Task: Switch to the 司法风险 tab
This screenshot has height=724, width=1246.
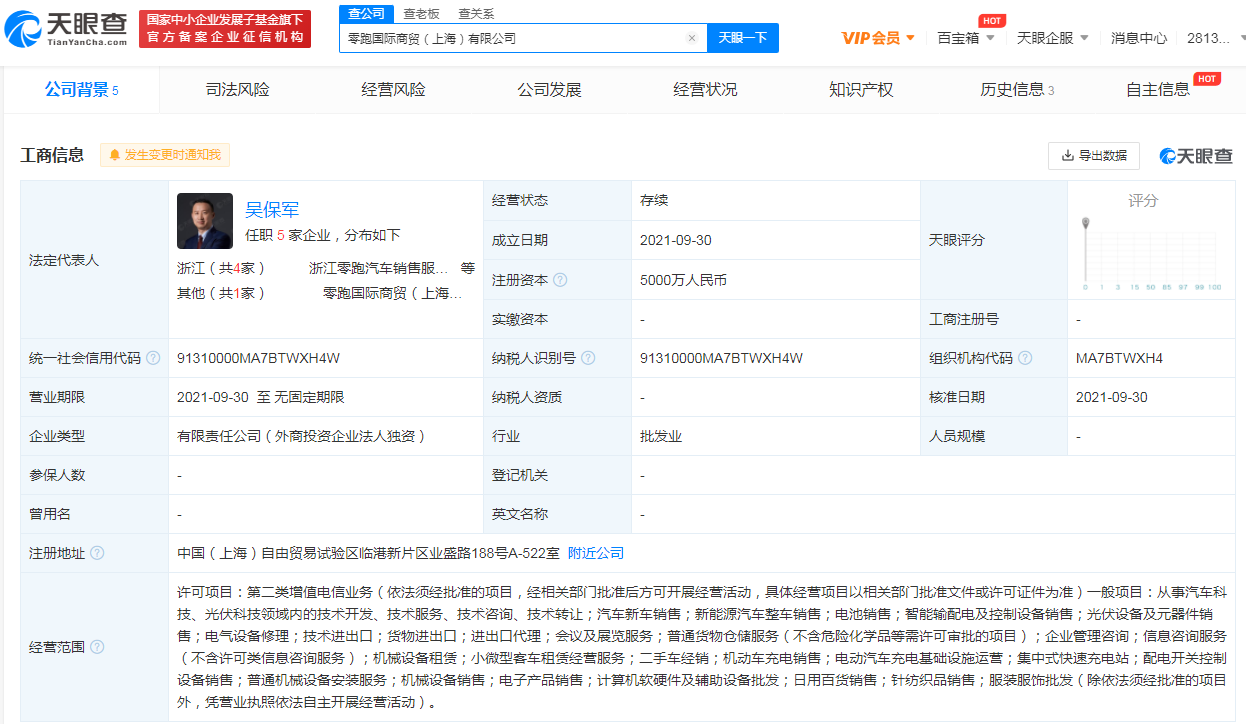Action: 237,90
